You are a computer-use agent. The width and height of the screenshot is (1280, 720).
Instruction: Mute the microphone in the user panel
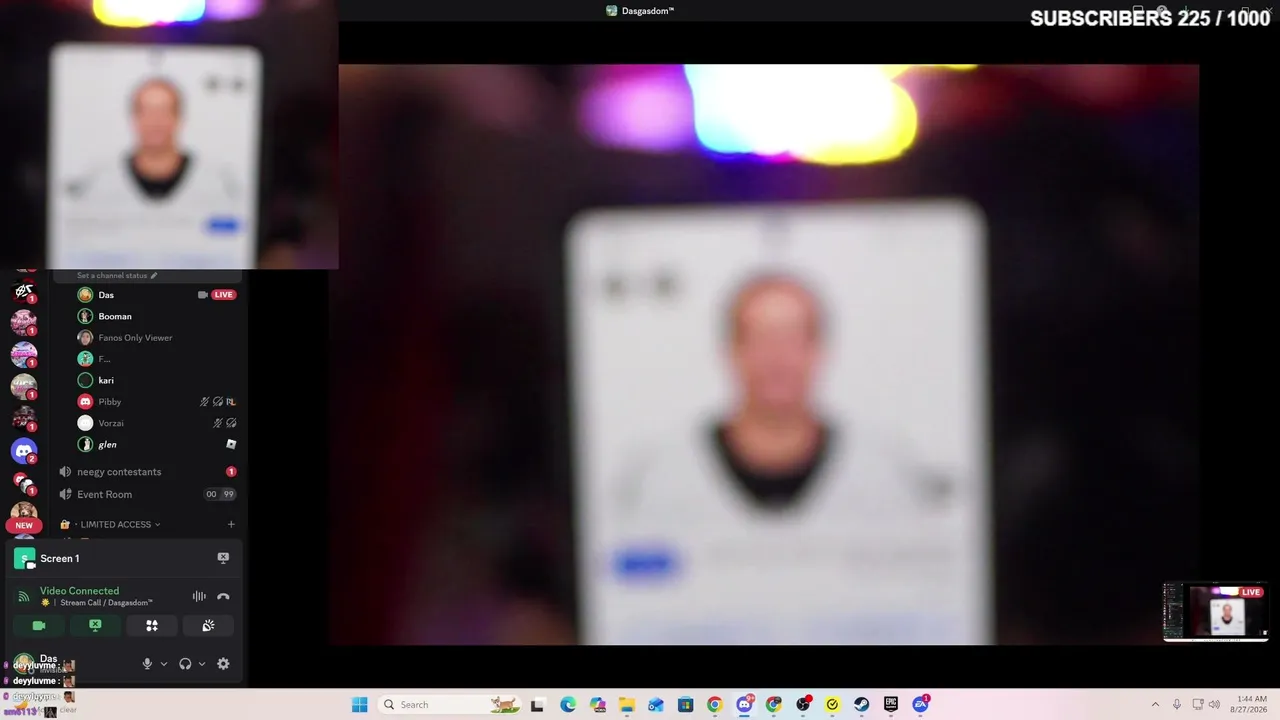147,664
